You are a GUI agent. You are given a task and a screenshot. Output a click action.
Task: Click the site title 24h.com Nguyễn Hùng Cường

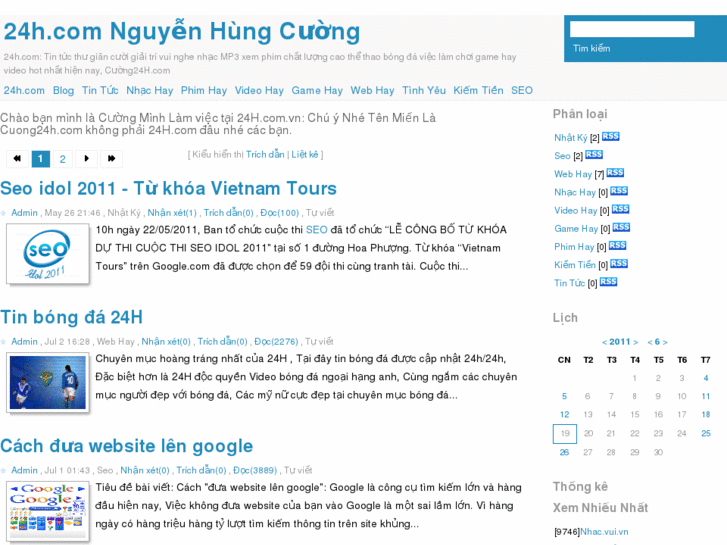click(182, 32)
